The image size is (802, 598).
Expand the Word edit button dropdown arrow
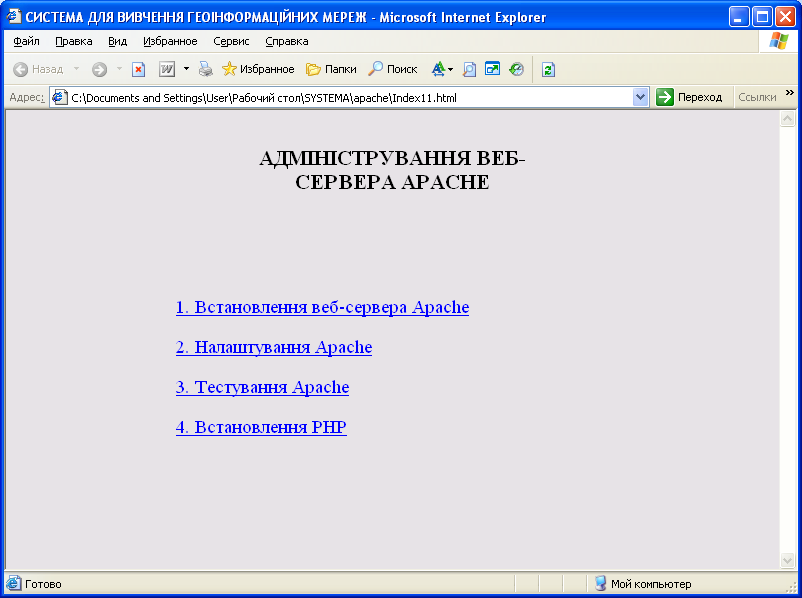(x=186, y=69)
